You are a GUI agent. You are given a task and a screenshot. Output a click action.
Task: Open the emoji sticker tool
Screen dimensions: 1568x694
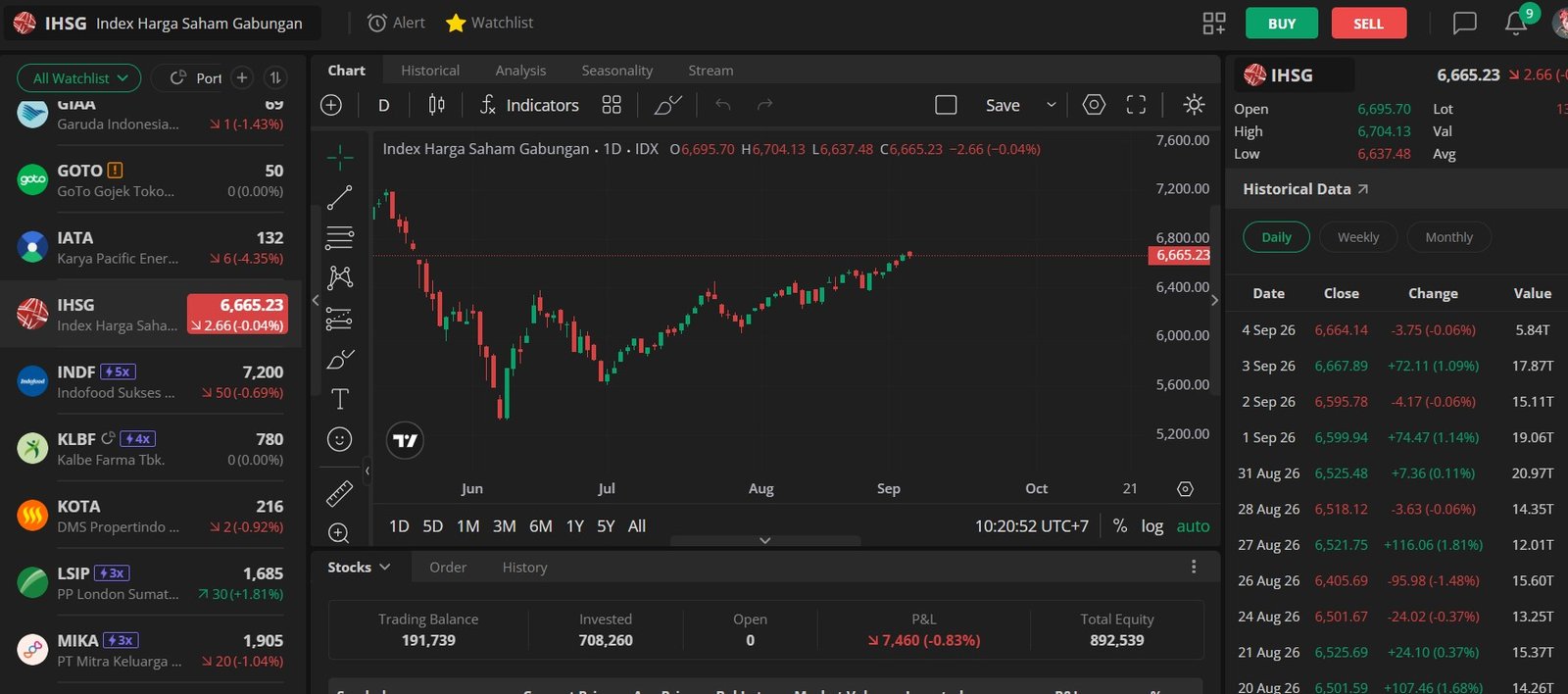[x=339, y=439]
